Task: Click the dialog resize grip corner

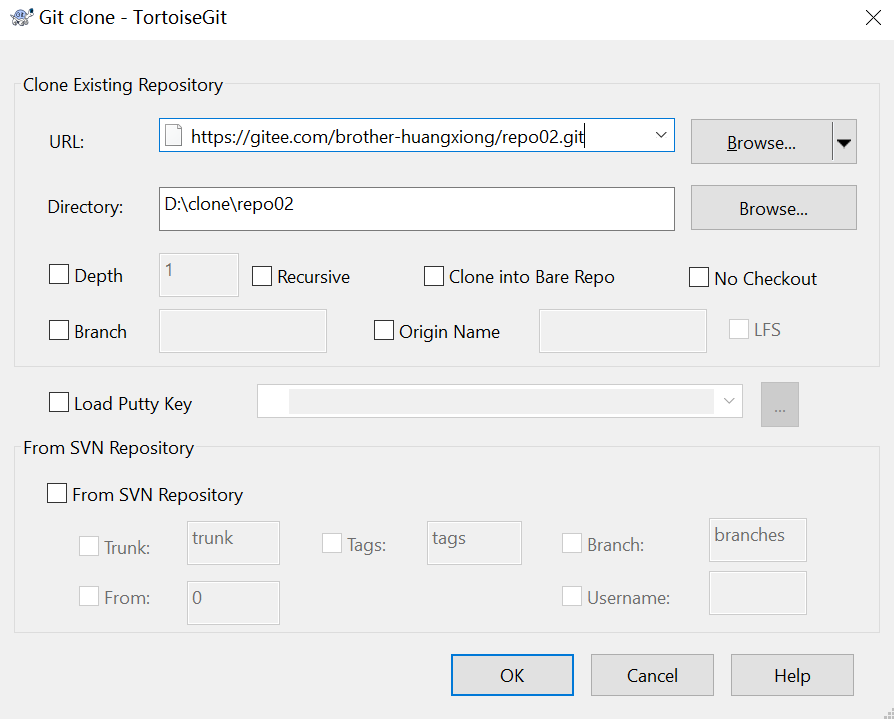Action: point(888,713)
